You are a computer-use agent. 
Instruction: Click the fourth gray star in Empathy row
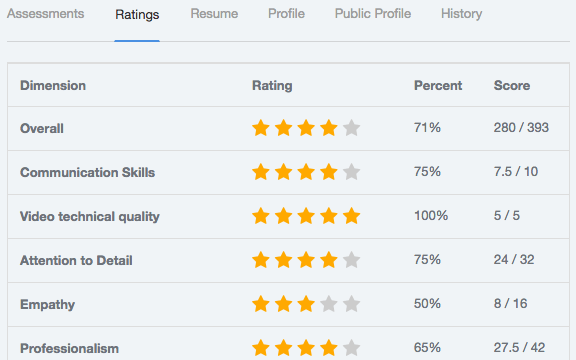coord(329,304)
